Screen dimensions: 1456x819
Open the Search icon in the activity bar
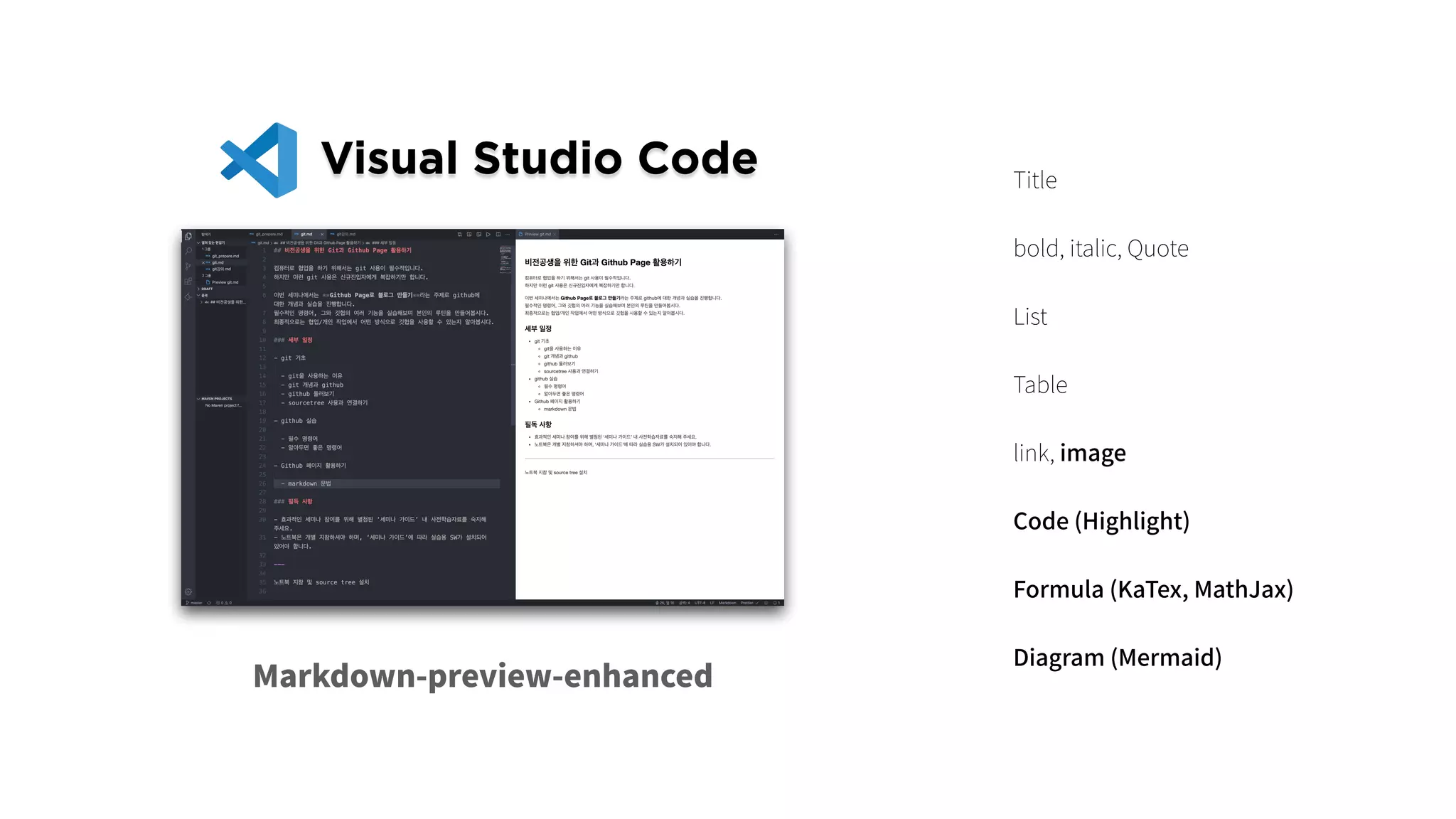click(188, 250)
